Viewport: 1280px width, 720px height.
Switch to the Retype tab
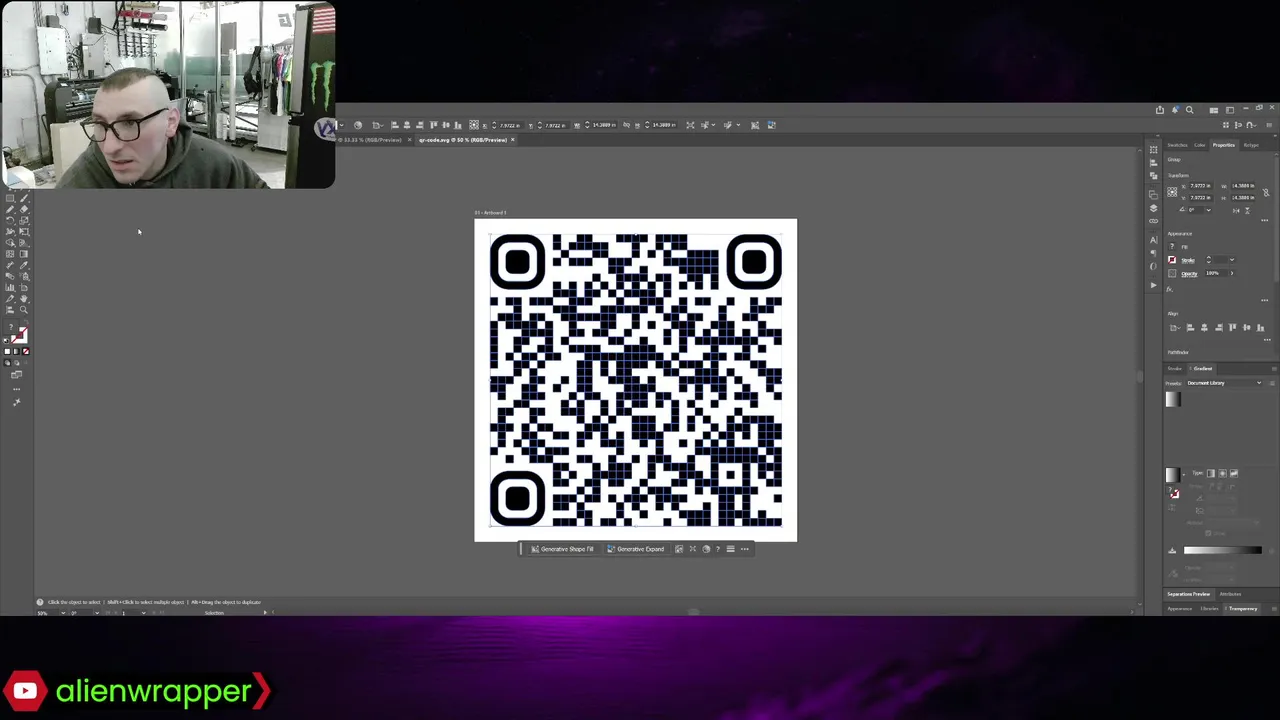click(1251, 145)
